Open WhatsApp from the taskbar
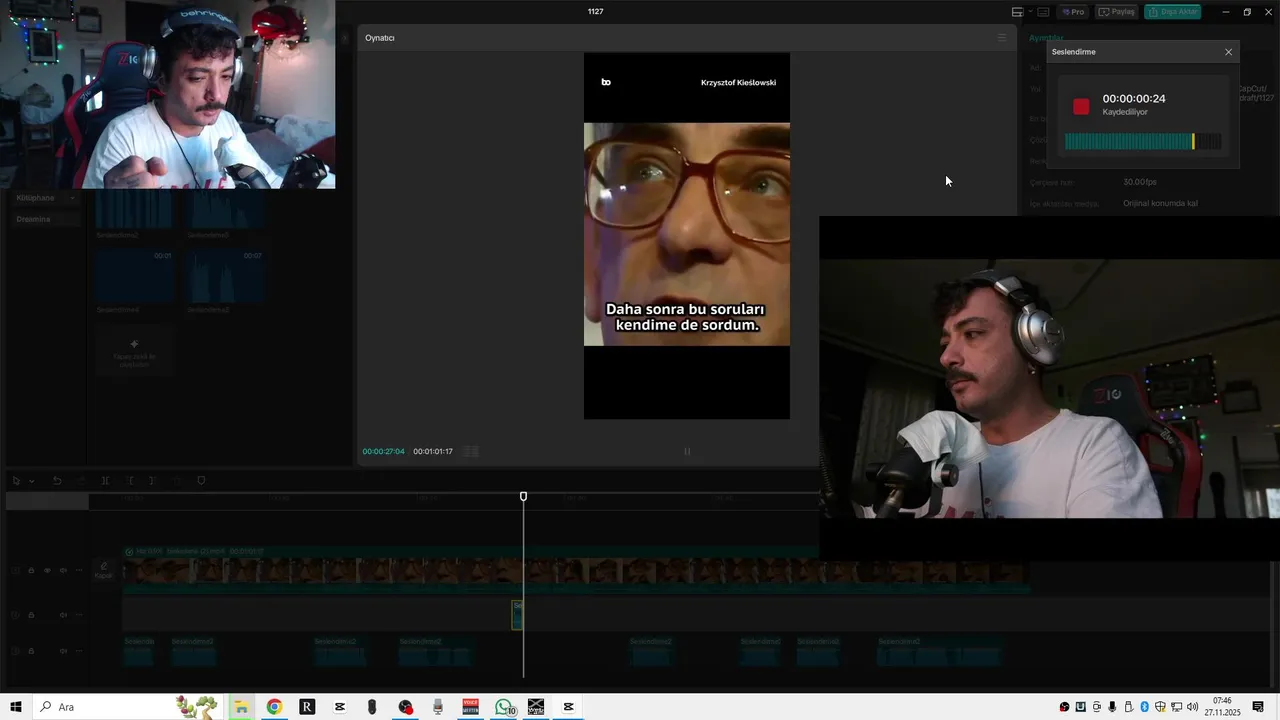The image size is (1280, 720). (504, 707)
